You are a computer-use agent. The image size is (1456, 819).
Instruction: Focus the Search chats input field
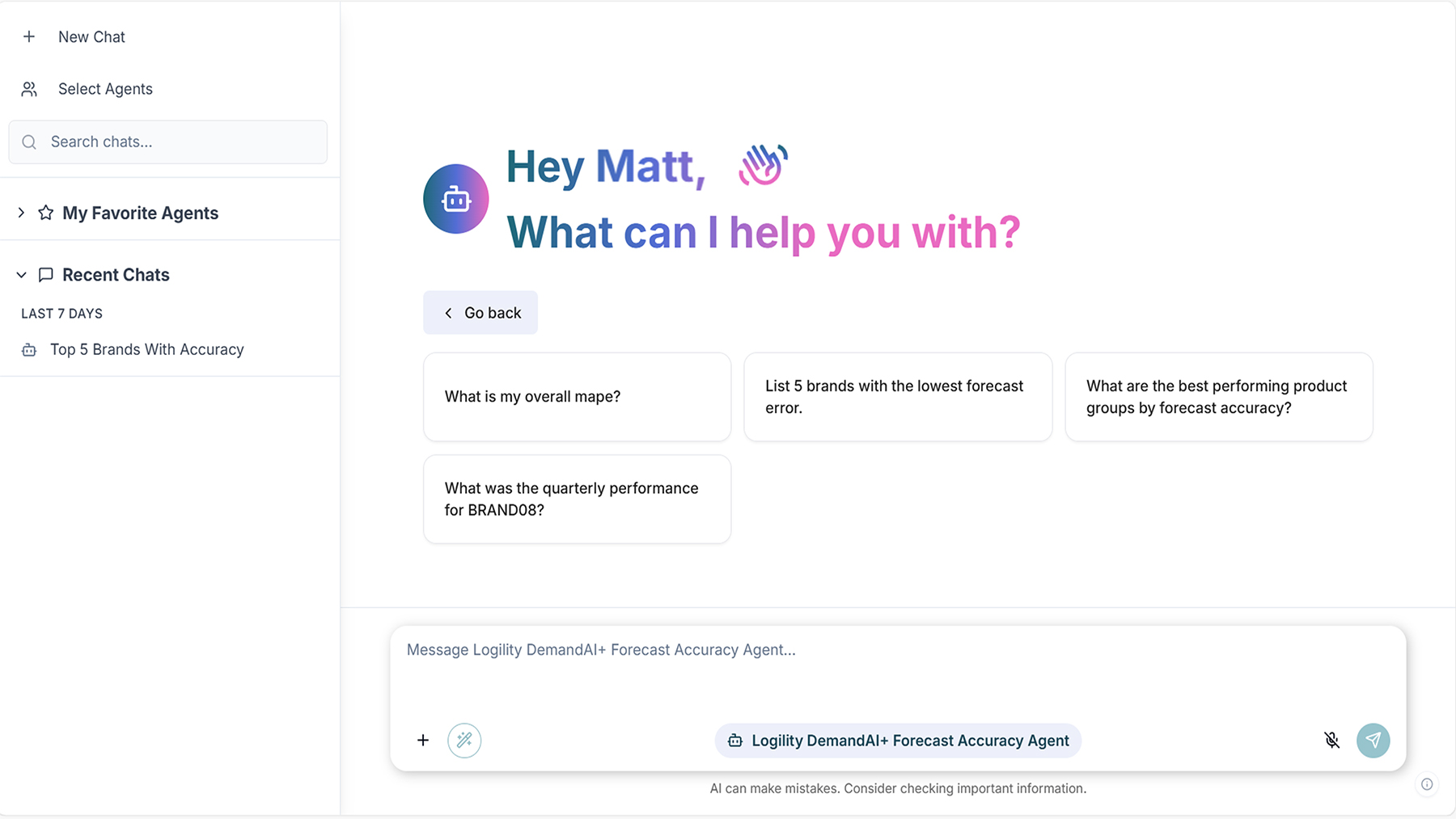[168, 142]
